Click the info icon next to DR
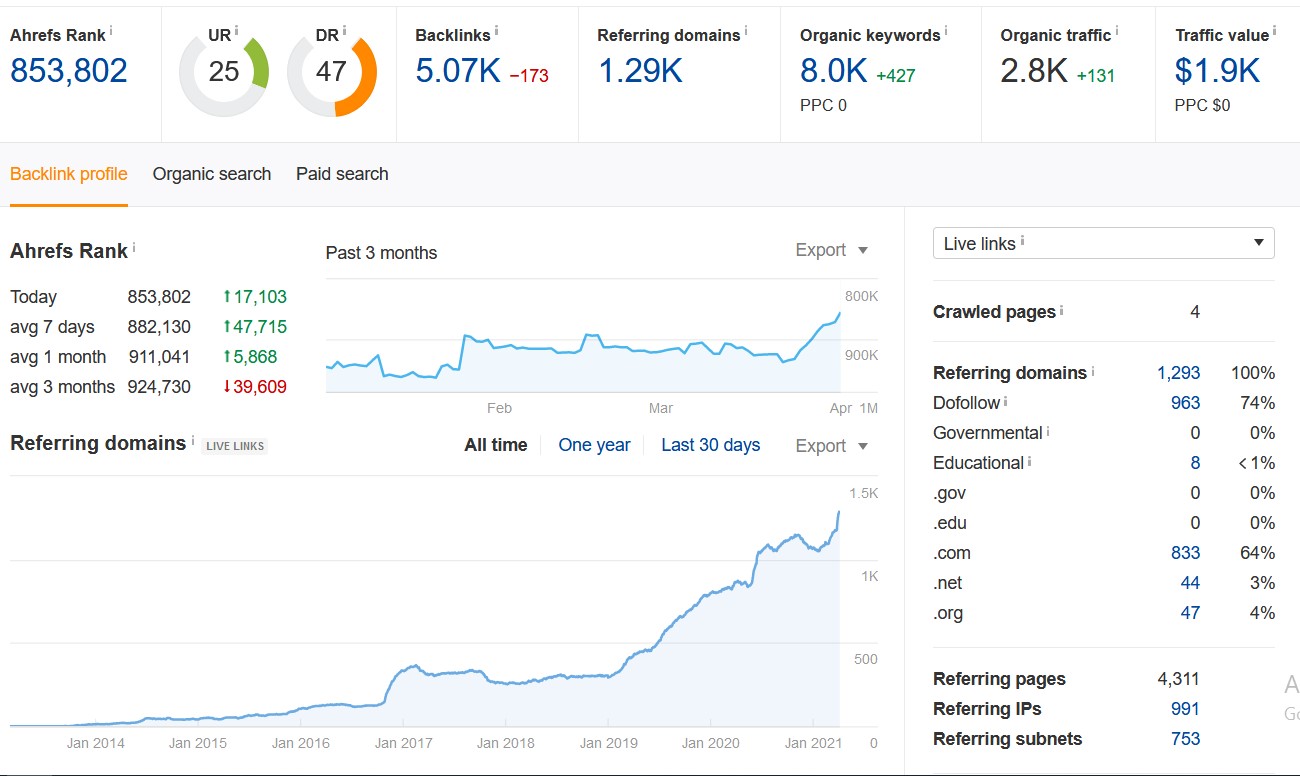 [345, 30]
